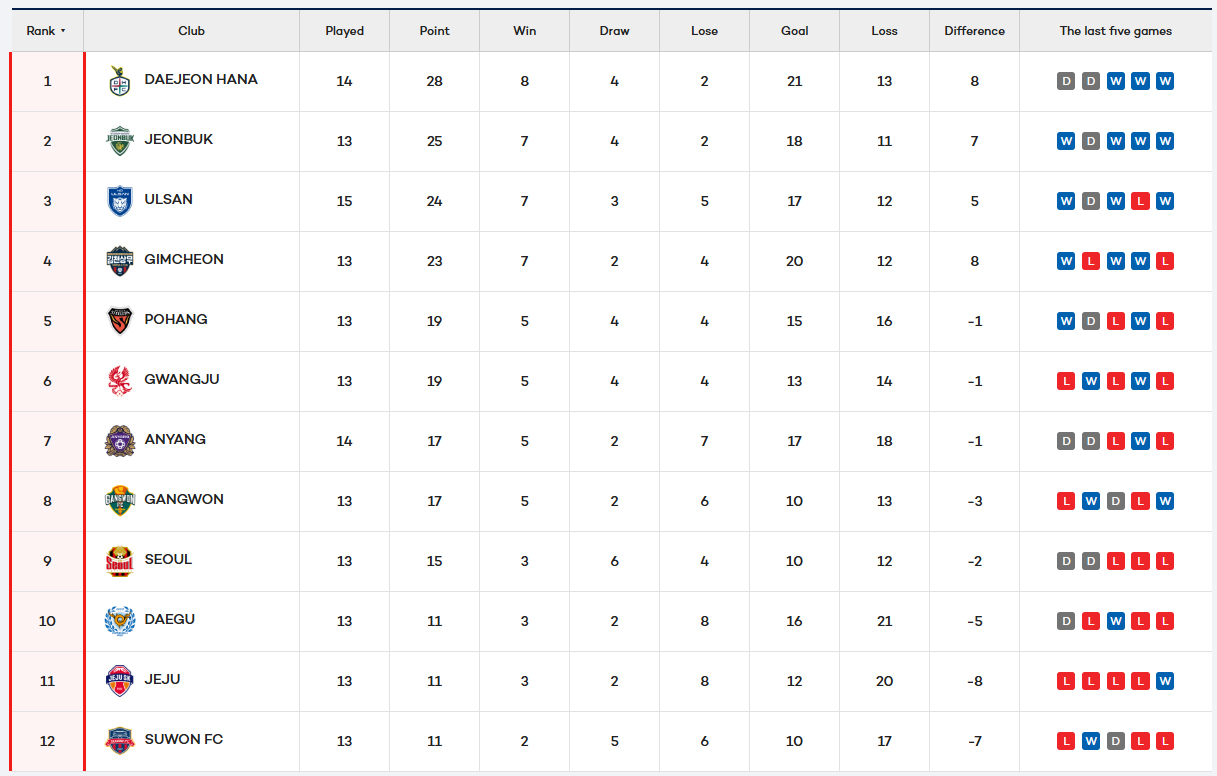Click the Seoul club logo

[x=120, y=561]
